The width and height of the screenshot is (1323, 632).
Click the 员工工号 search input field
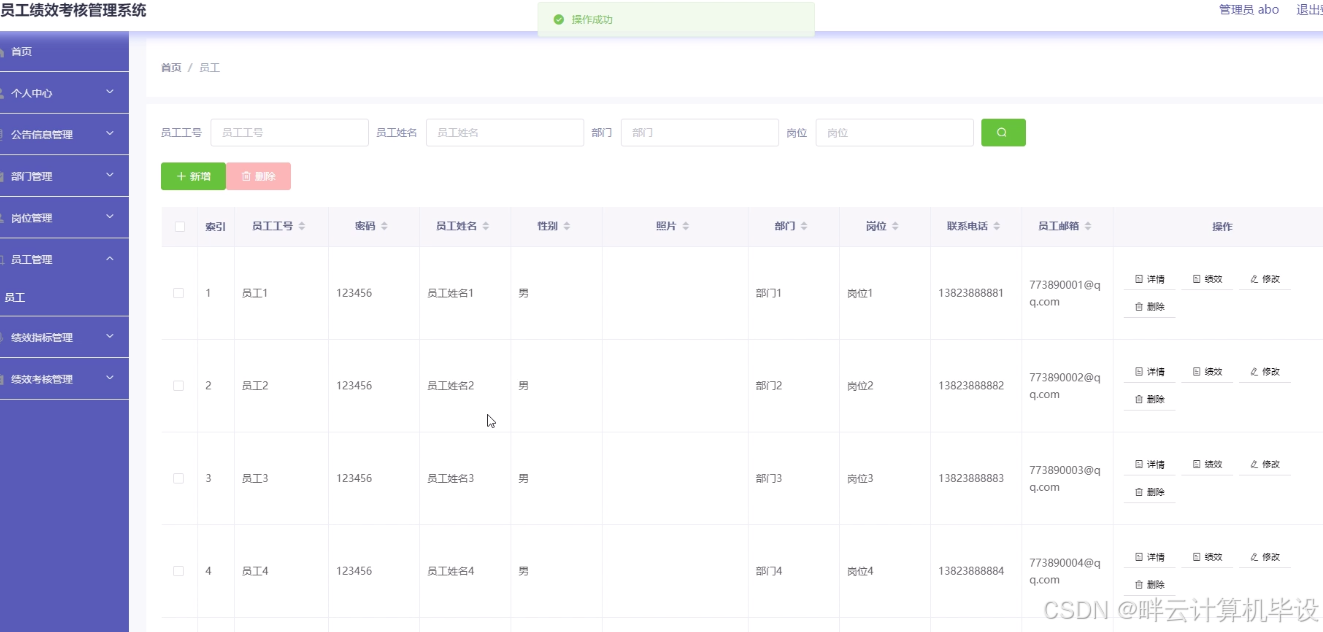(289, 132)
